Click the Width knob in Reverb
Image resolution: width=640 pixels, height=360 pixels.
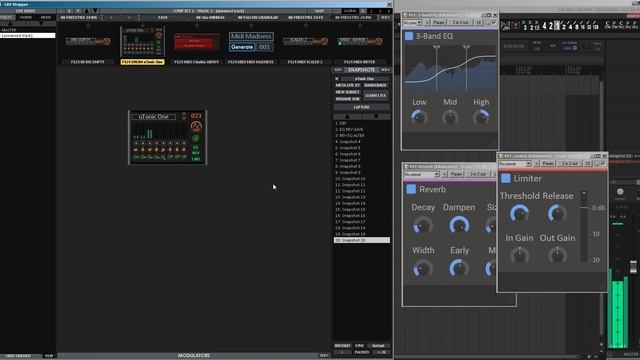click(423, 269)
